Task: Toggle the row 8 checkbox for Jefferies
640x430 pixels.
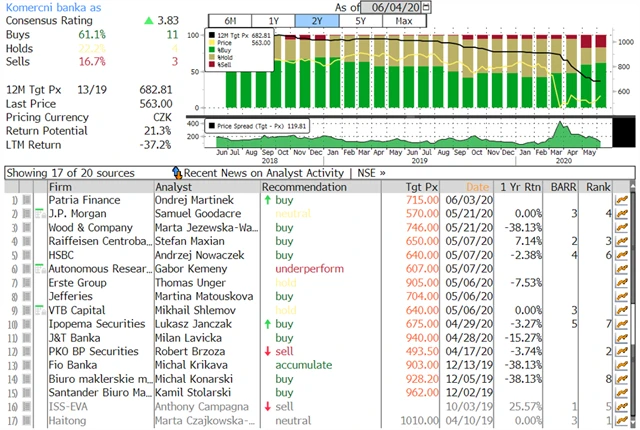Action: point(27,297)
